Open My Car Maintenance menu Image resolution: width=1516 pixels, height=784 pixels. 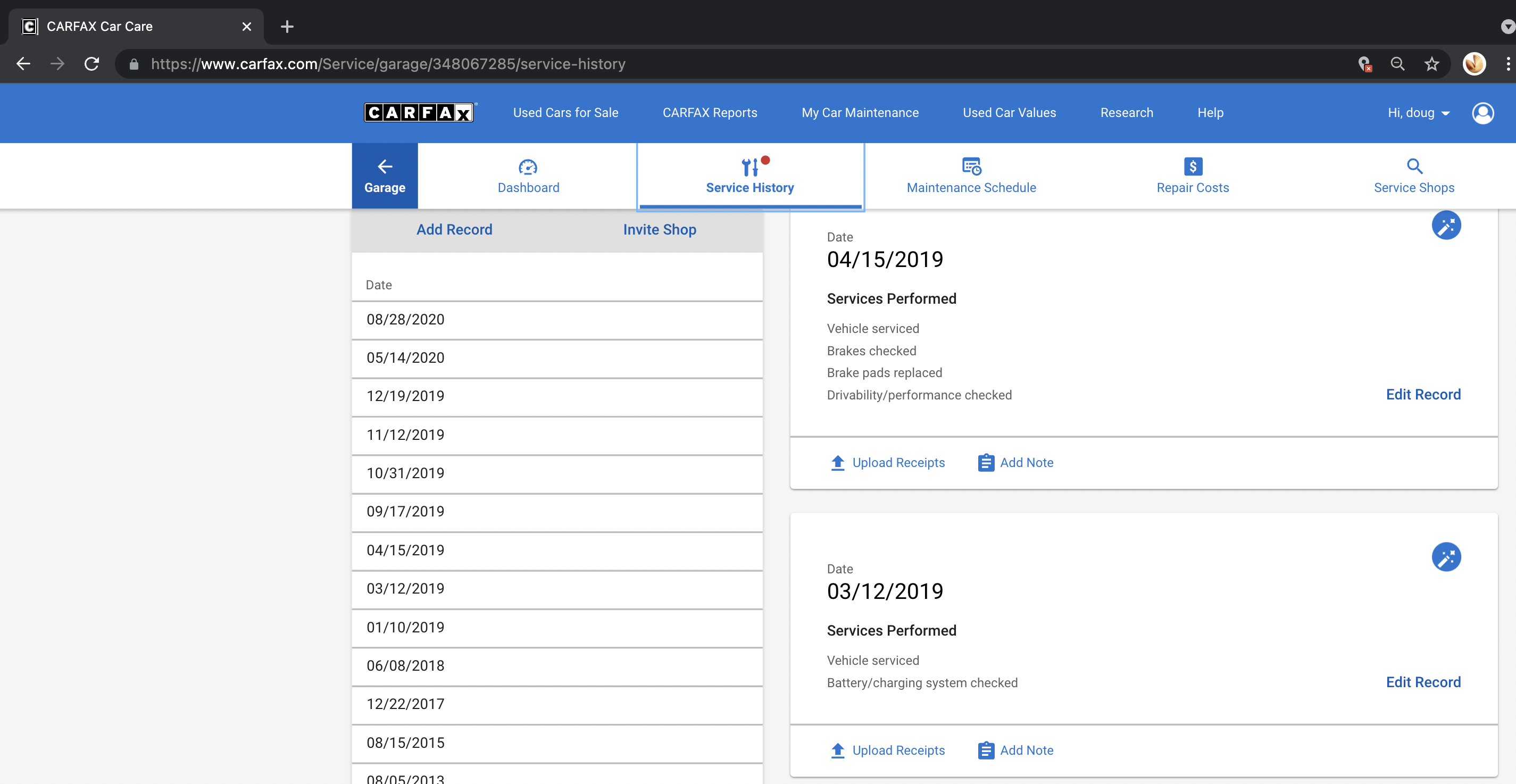(x=860, y=112)
